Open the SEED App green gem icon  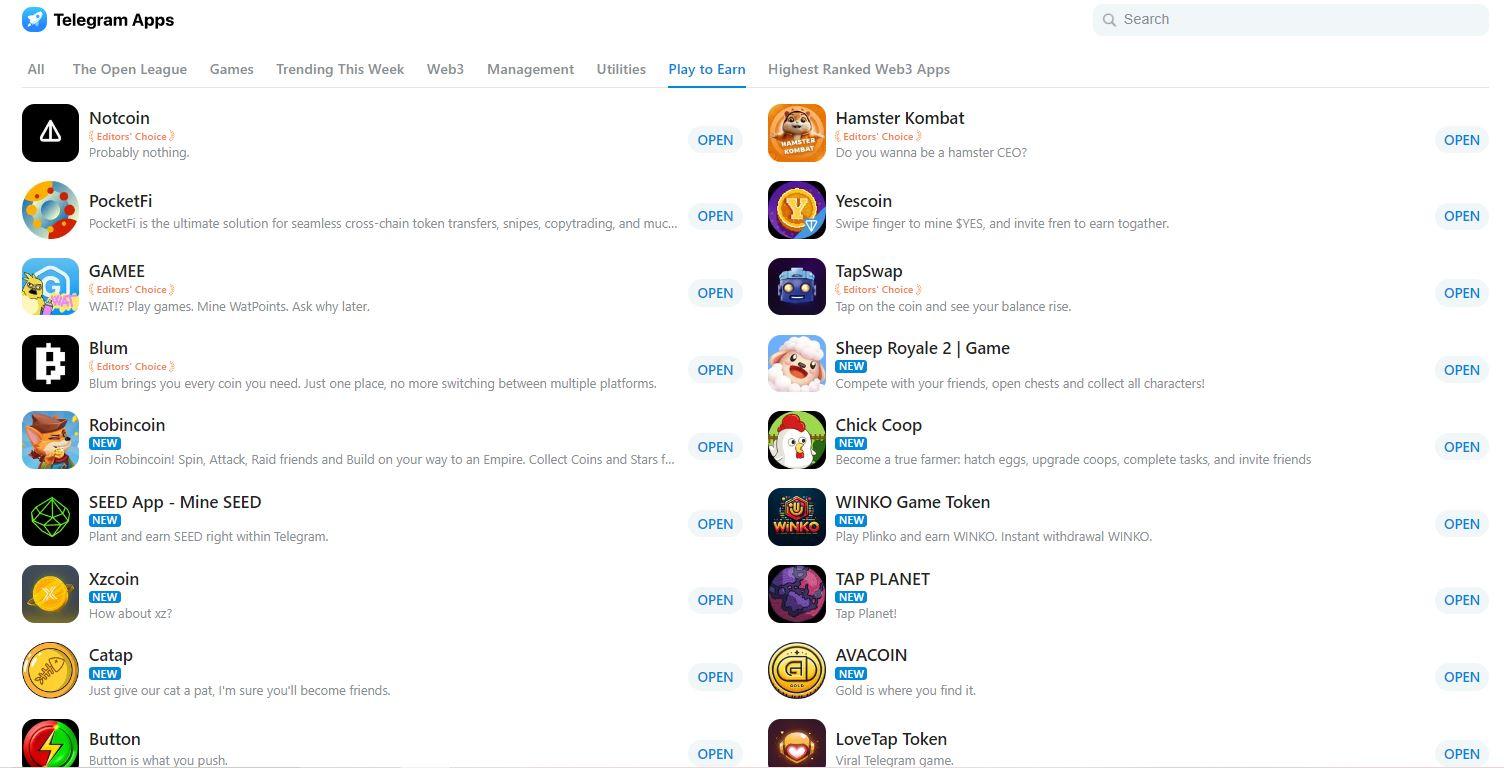(50, 517)
